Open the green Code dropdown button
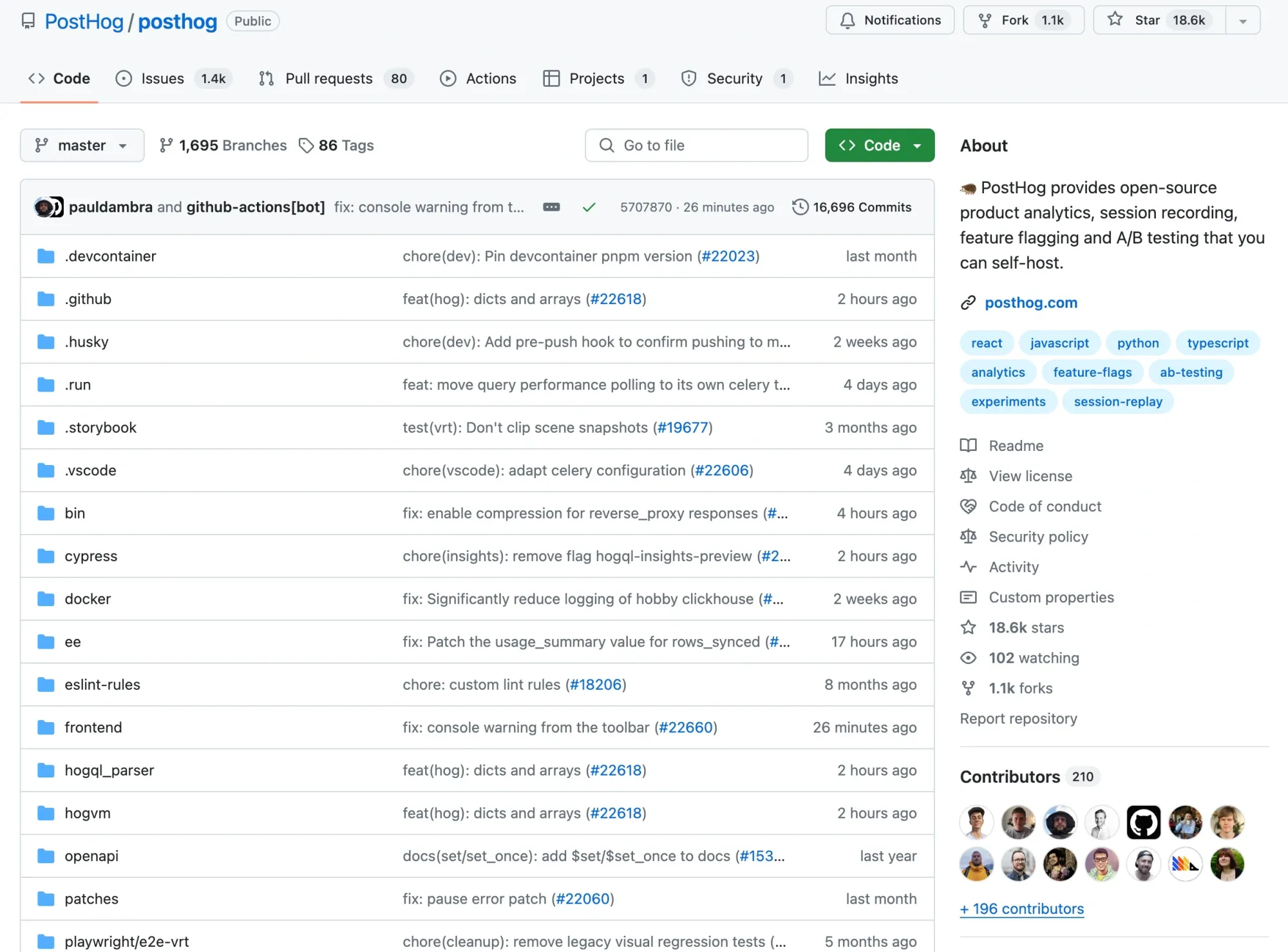Viewport: 1288px width, 952px height. pyautogui.click(x=880, y=146)
